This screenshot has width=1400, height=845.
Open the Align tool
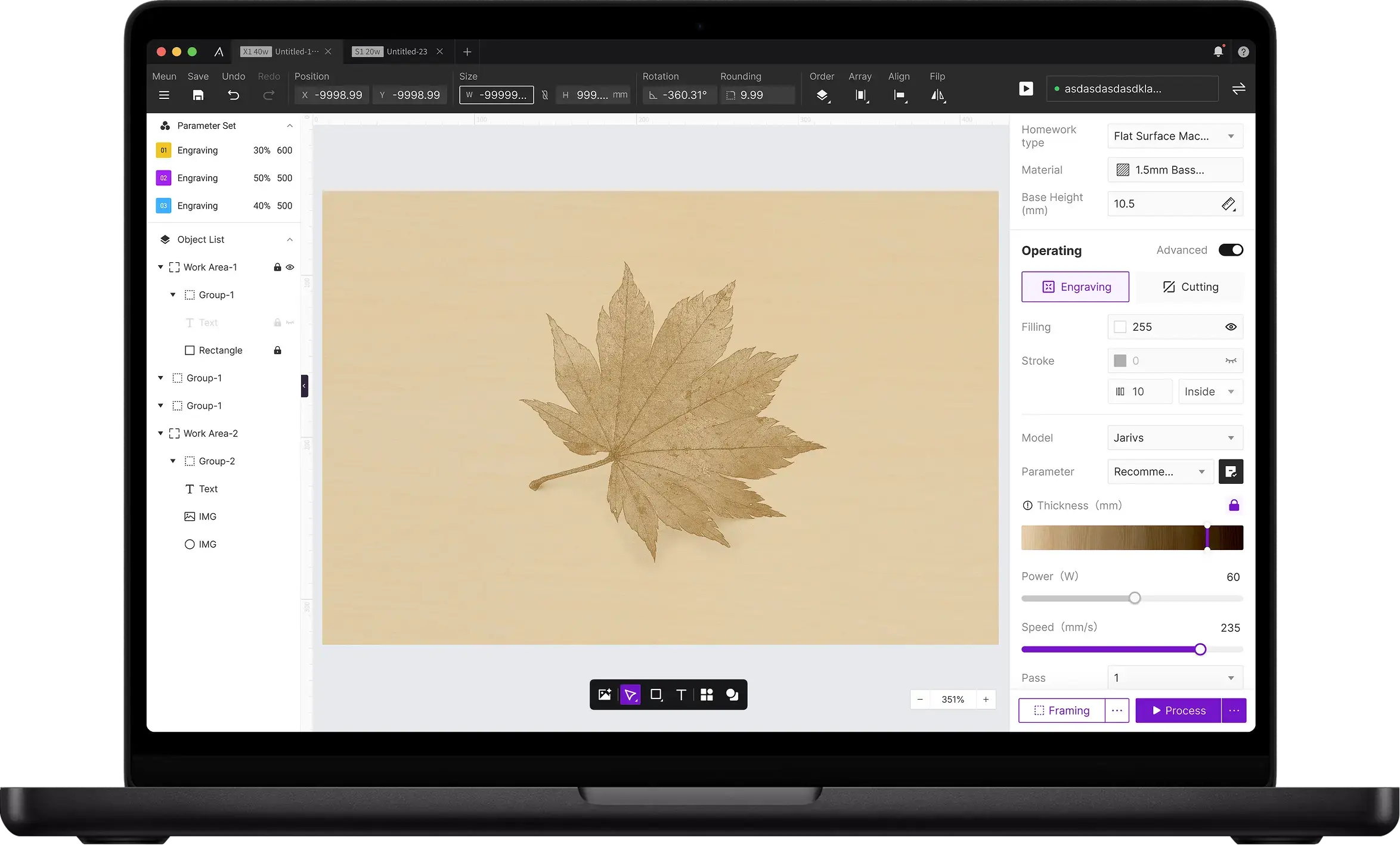[x=900, y=95]
